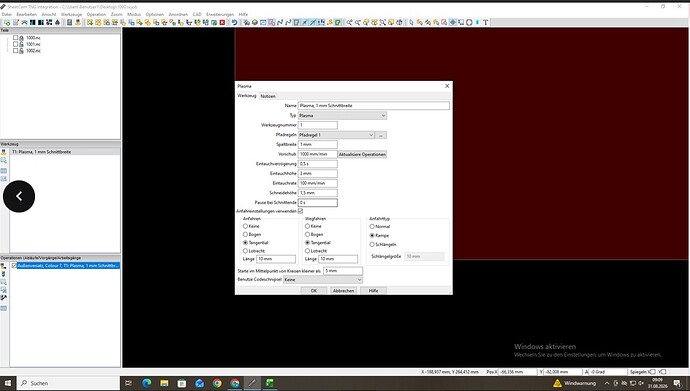
Task: Click the first icon in the Operationen panel sidebar
Action: (x=4, y=266)
